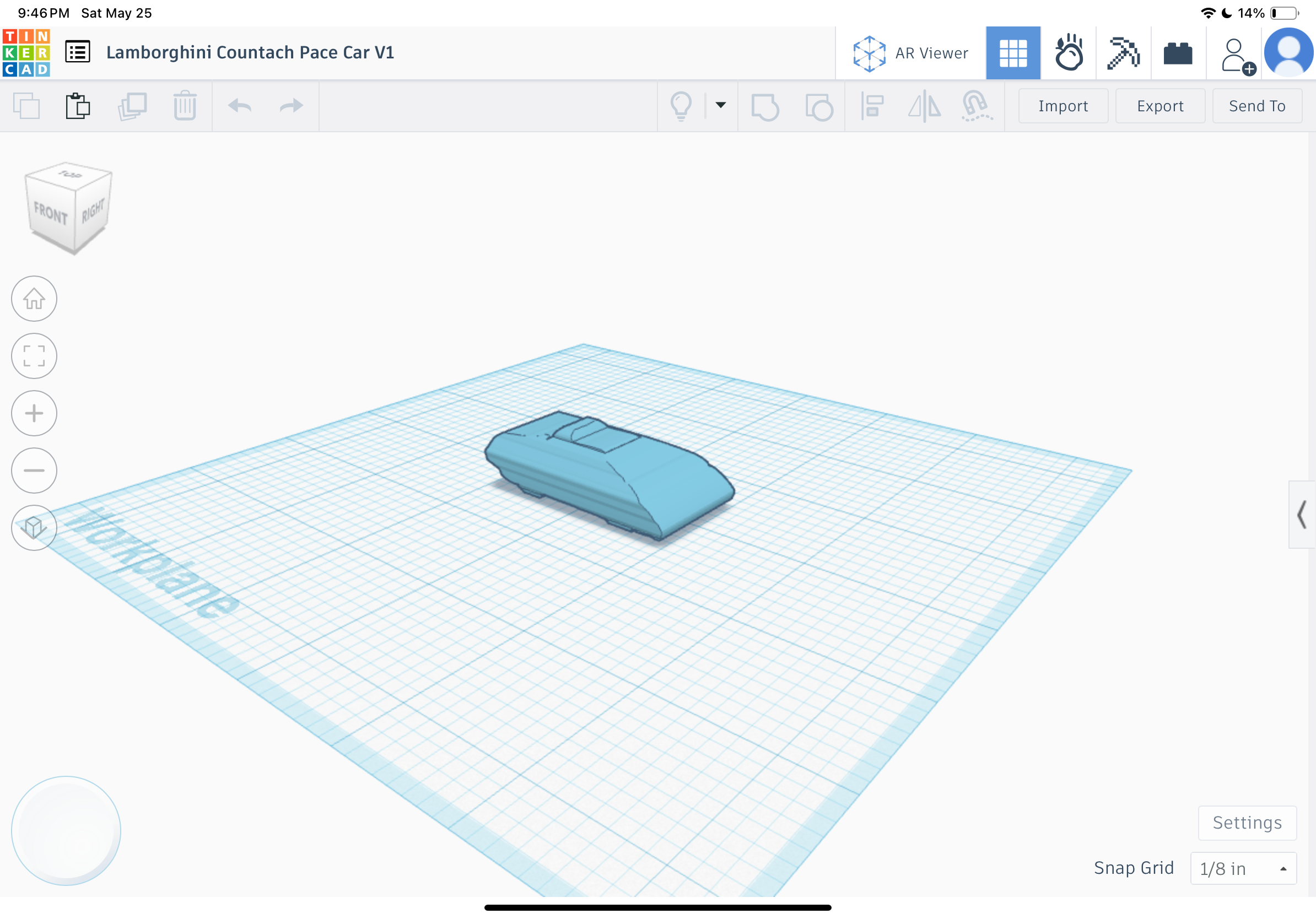Screen dimensions: 1316x919
Task: Open the Sim Lab physics workspace
Action: click(x=1069, y=53)
